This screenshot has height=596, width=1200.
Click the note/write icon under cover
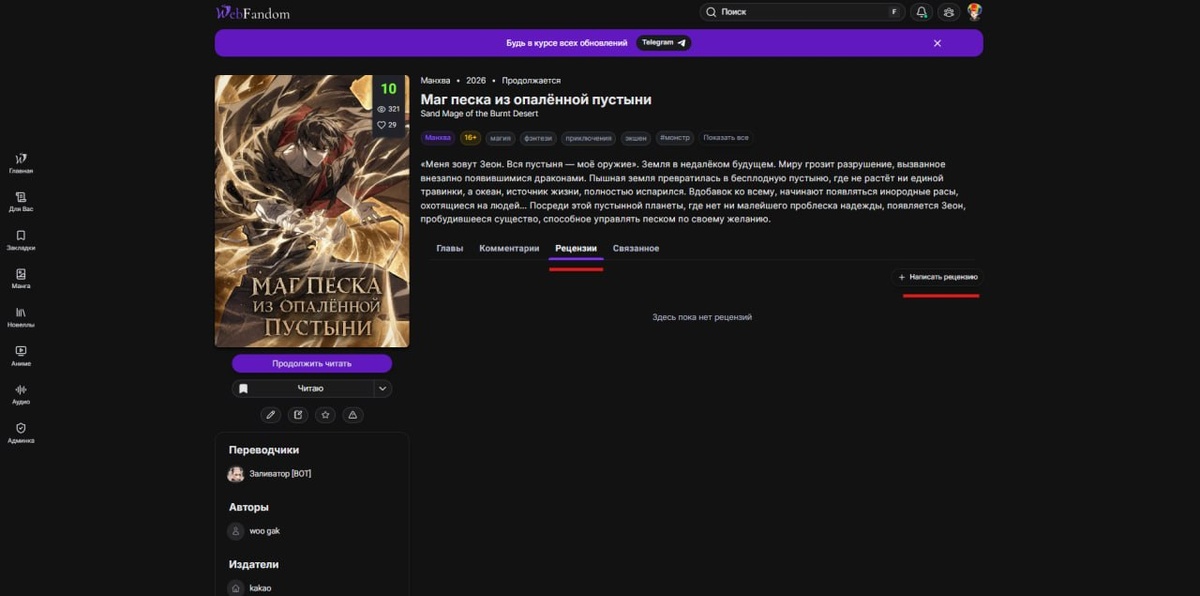(x=298, y=415)
